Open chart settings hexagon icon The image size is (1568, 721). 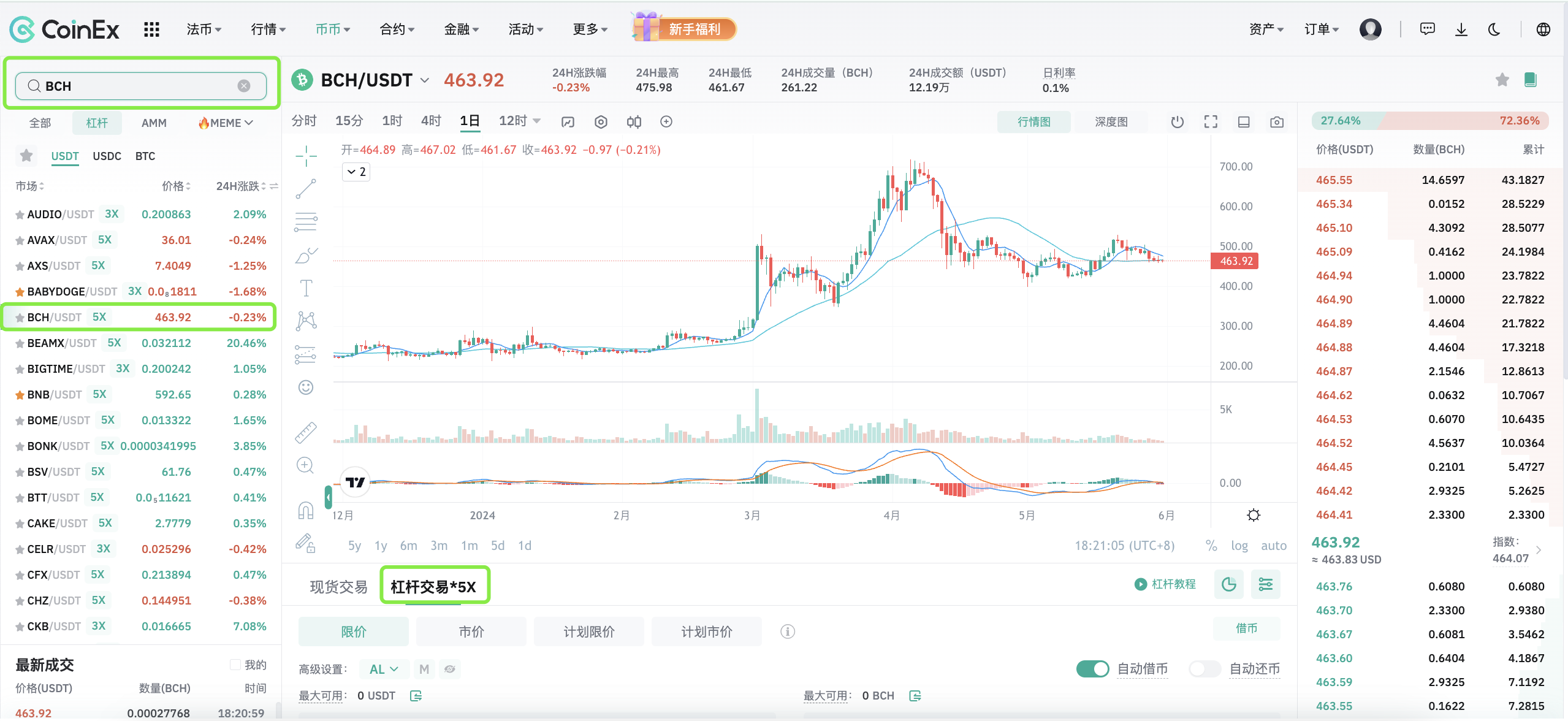point(601,121)
